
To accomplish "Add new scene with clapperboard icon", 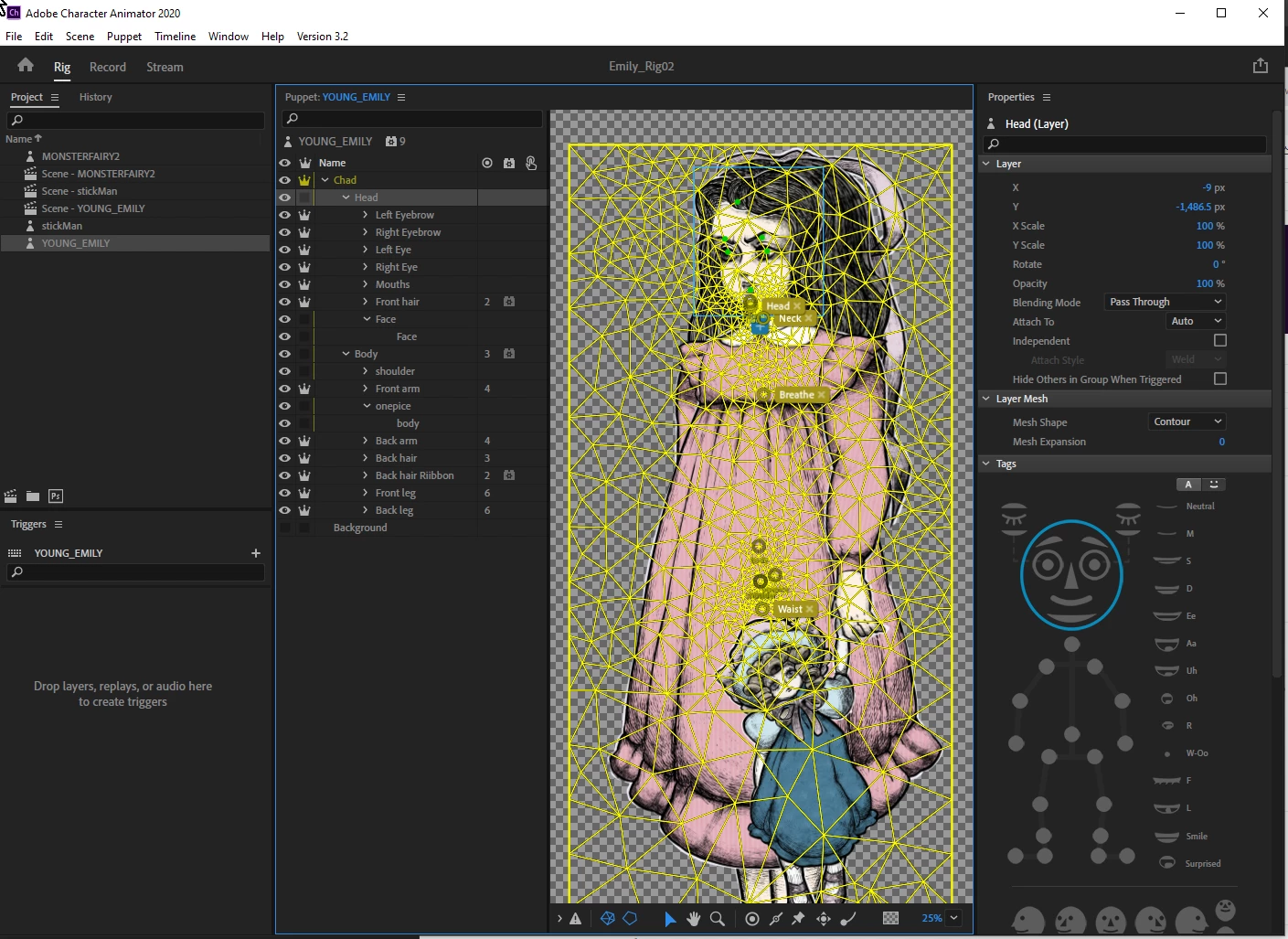I will coord(11,496).
